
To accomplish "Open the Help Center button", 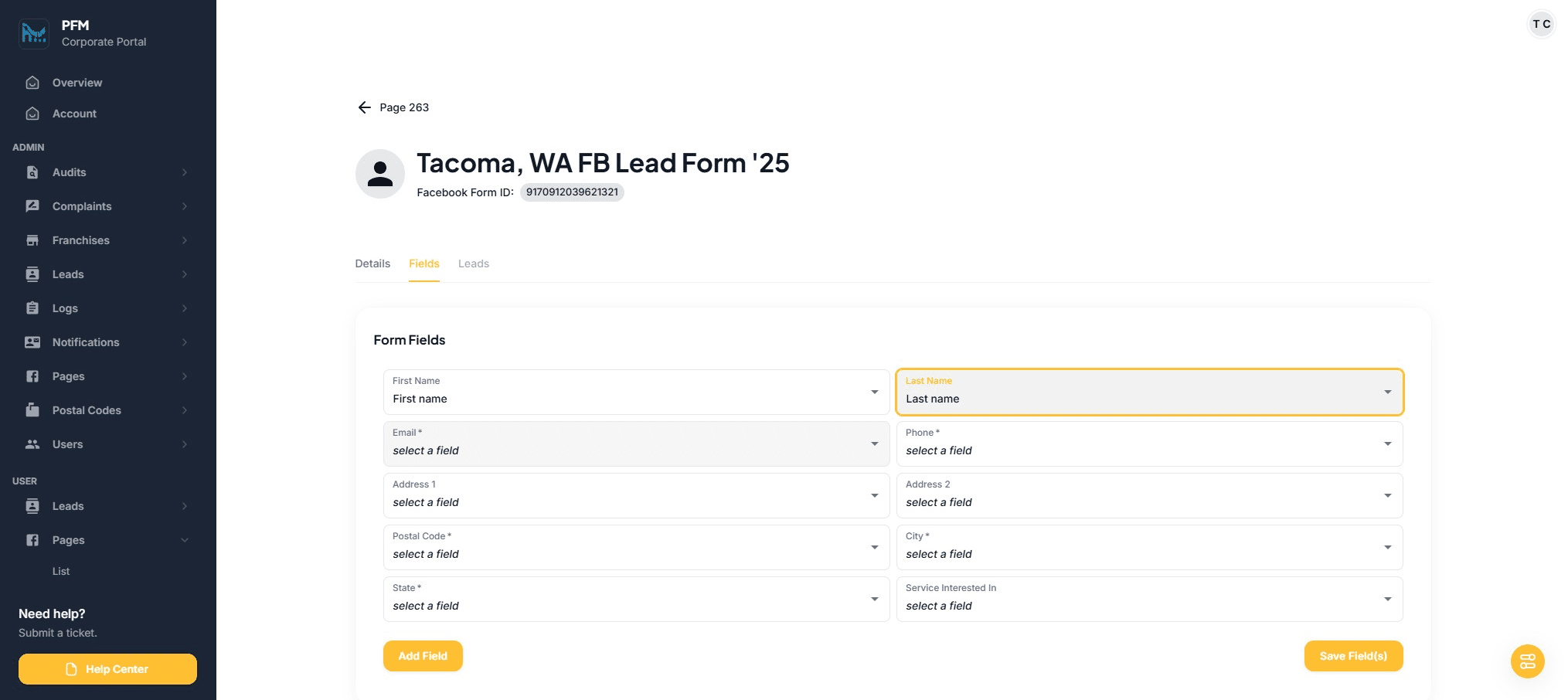I will [x=107, y=669].
